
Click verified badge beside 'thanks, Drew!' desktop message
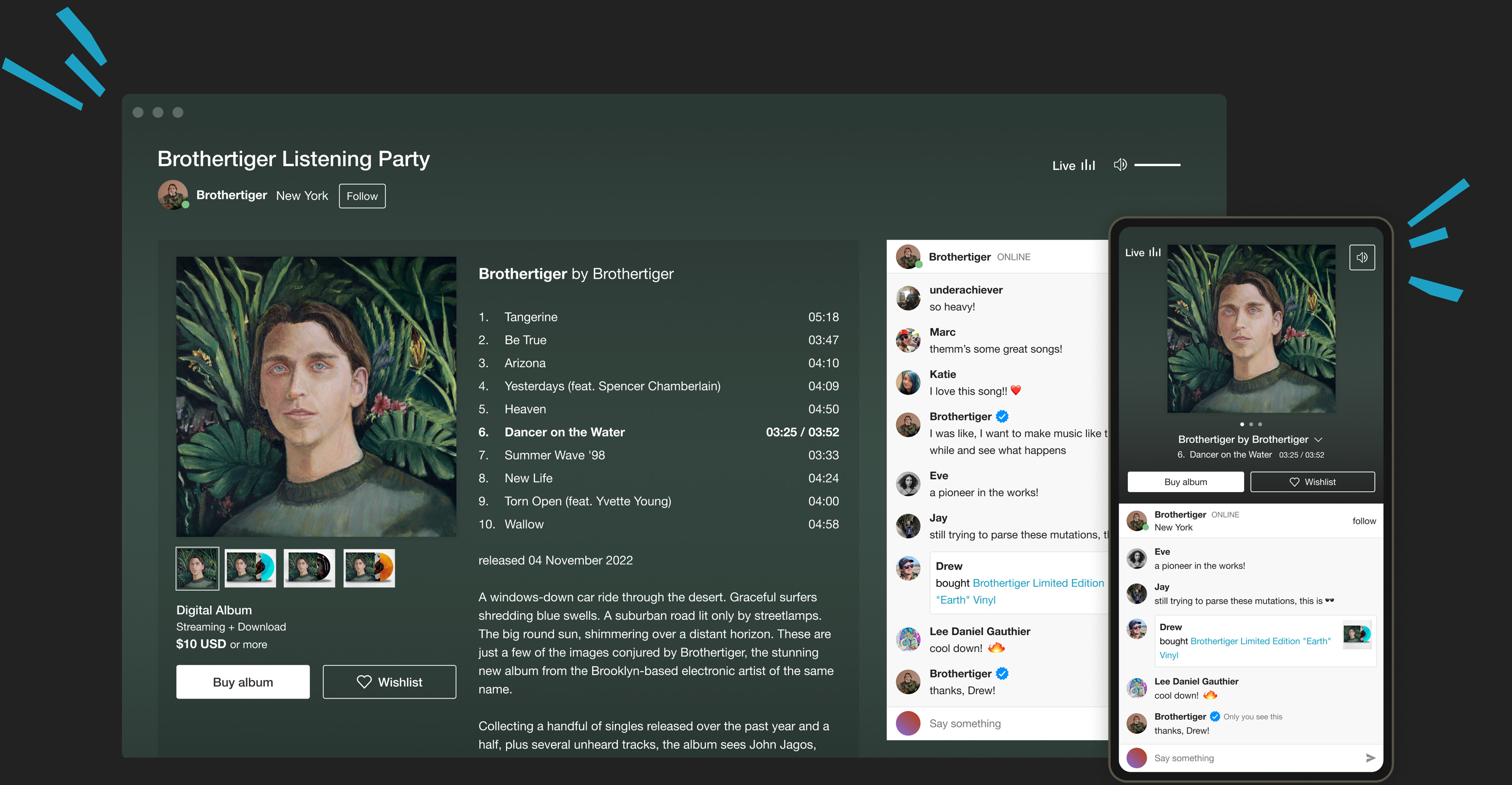click(1002, 673)
